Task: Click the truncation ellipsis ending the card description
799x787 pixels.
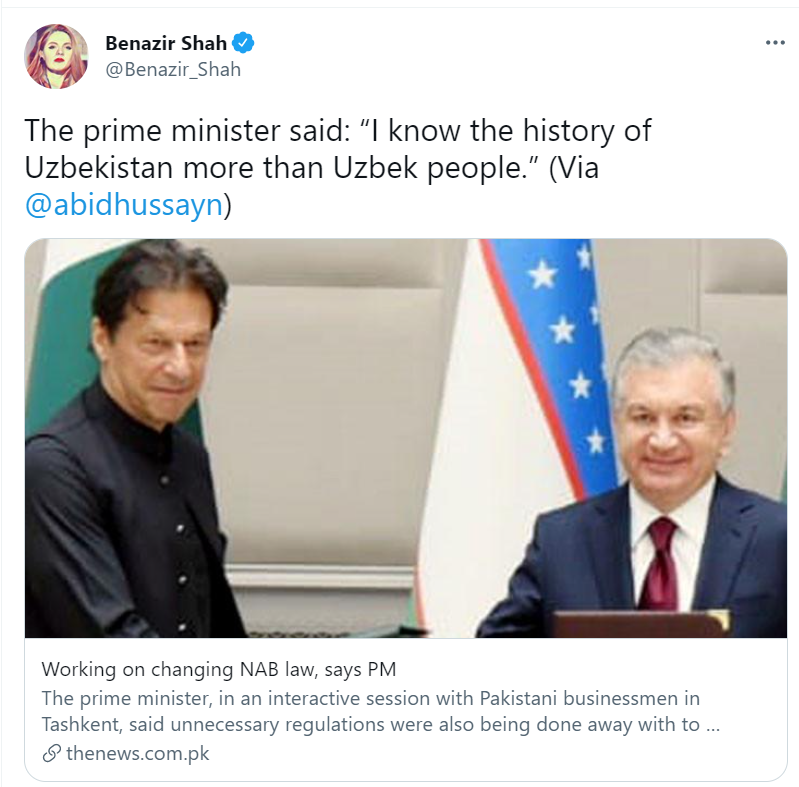Action: pos(712,725)
